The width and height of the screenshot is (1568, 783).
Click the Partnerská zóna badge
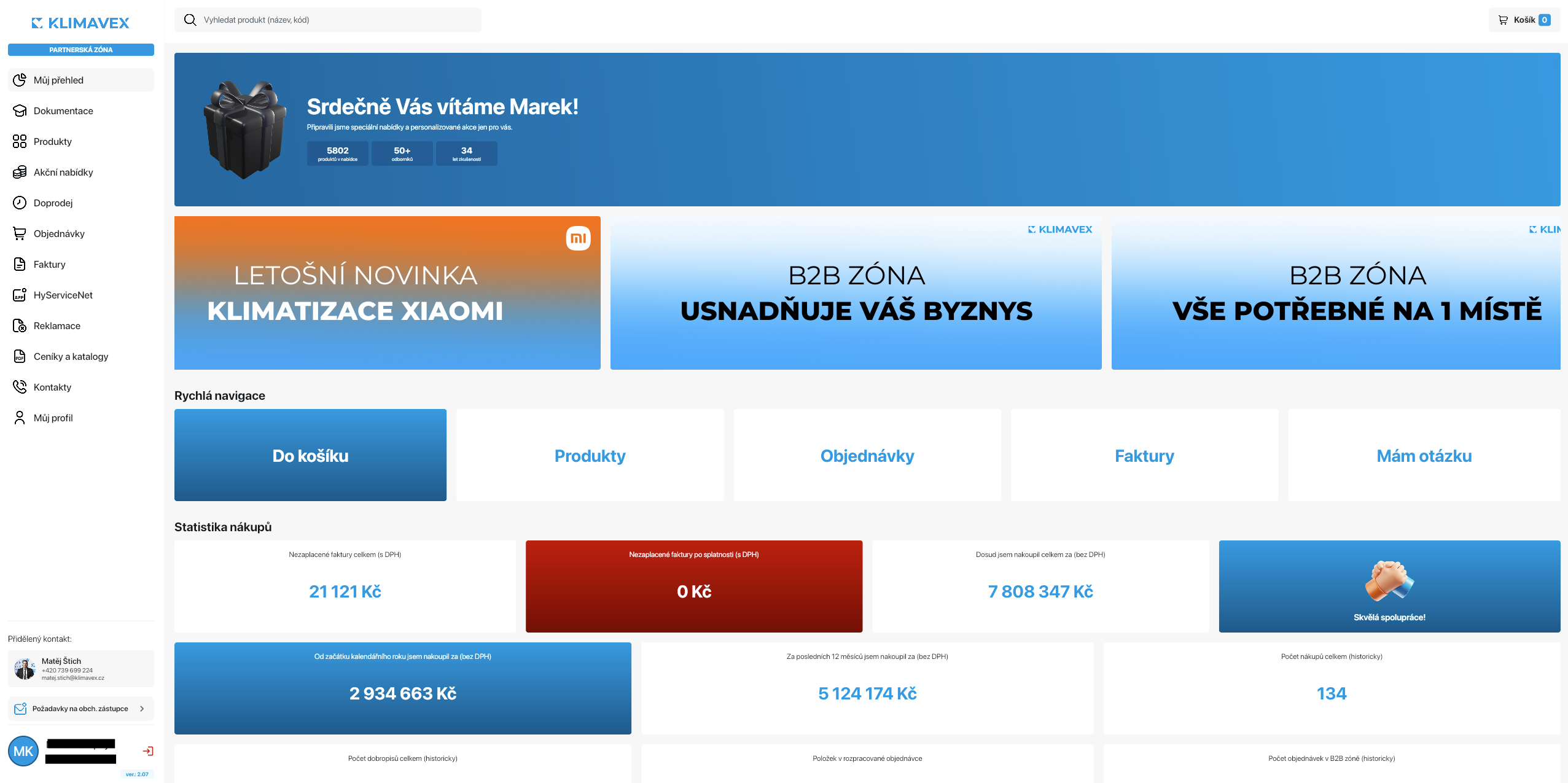pos(81,50)
